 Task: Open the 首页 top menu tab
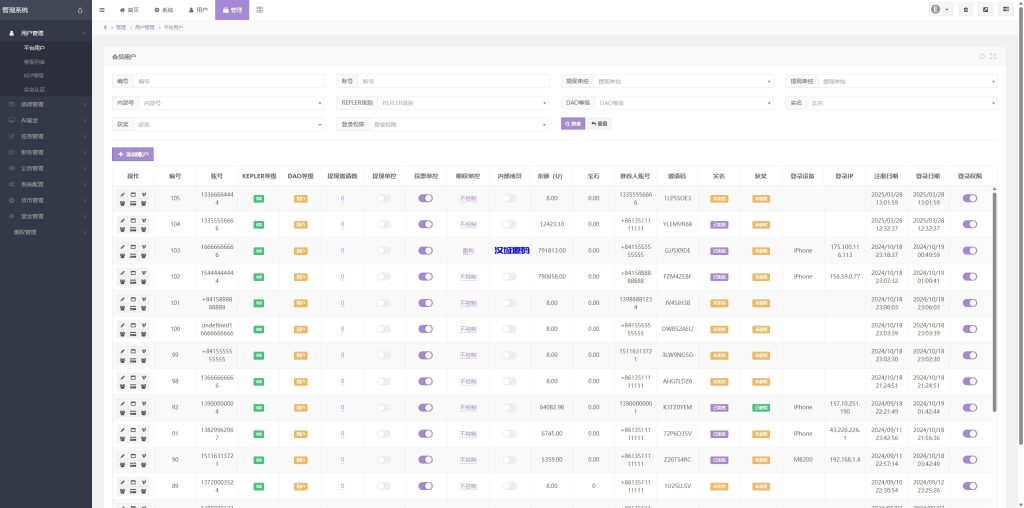click(130, 9)
